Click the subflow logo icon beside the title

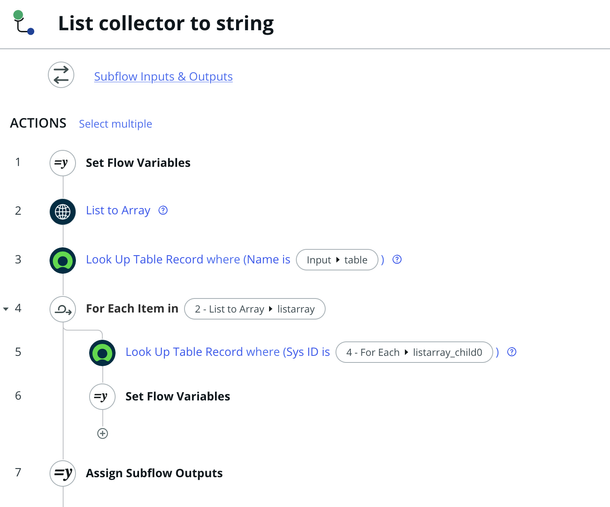pos(23,22)
